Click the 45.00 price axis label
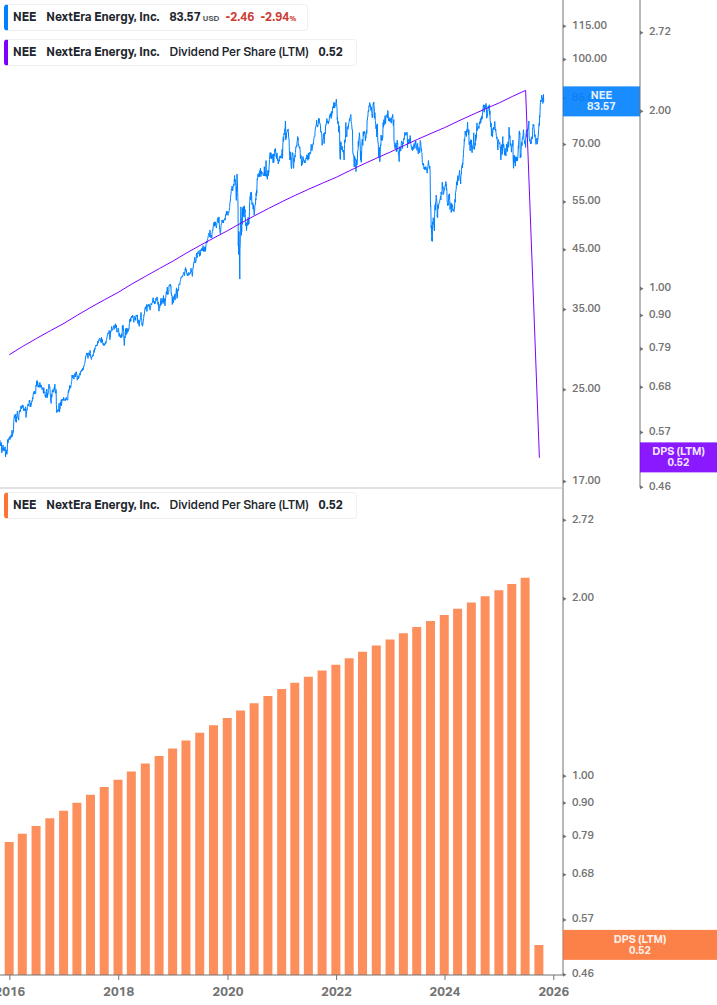The width and height of the screenshot is (717, 1005). (x=586, y=249)
